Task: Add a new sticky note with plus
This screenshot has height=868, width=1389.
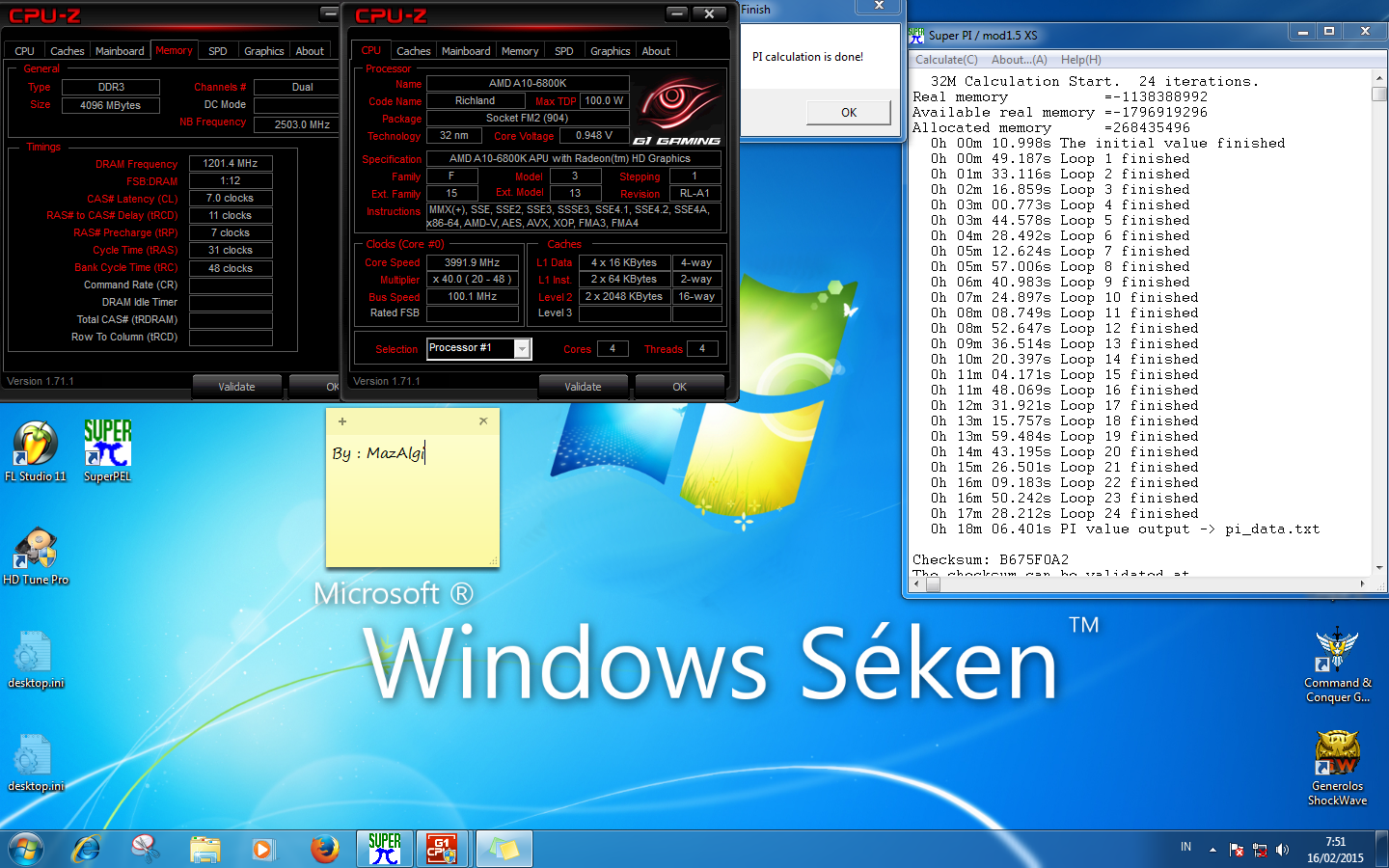Action: click(x=342, y=421)
